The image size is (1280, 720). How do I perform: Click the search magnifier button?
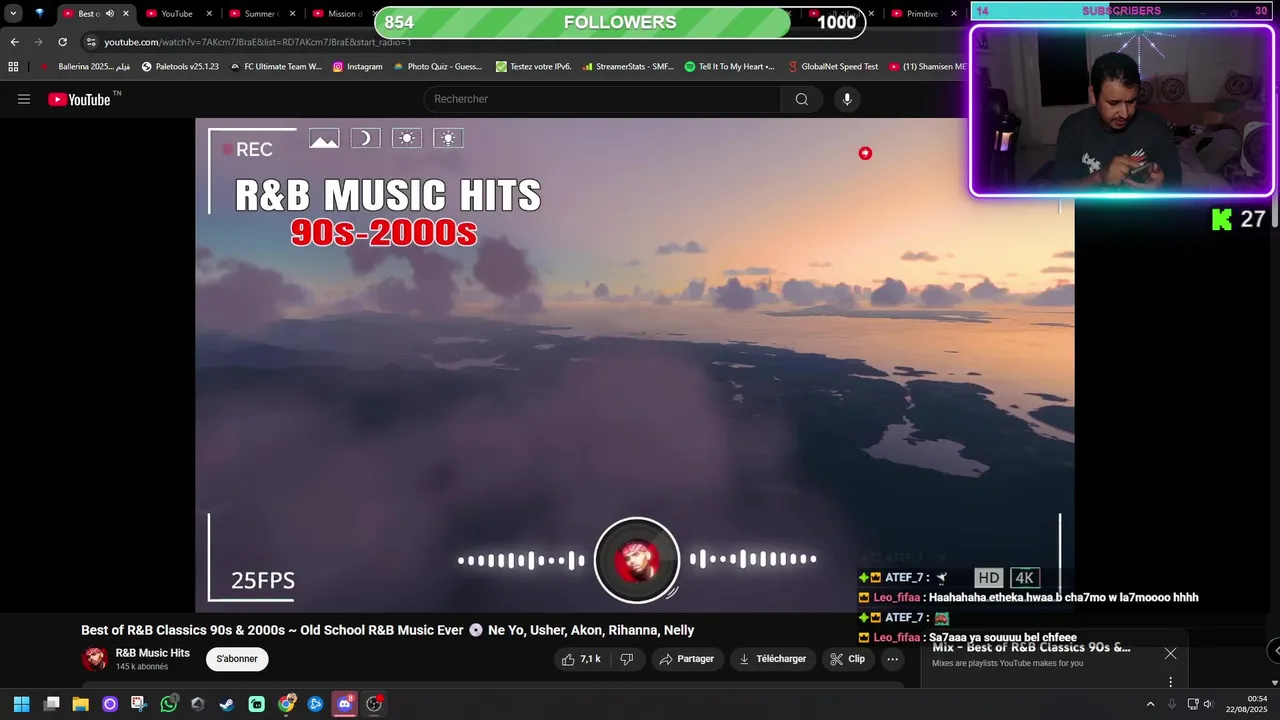point(802,99)
